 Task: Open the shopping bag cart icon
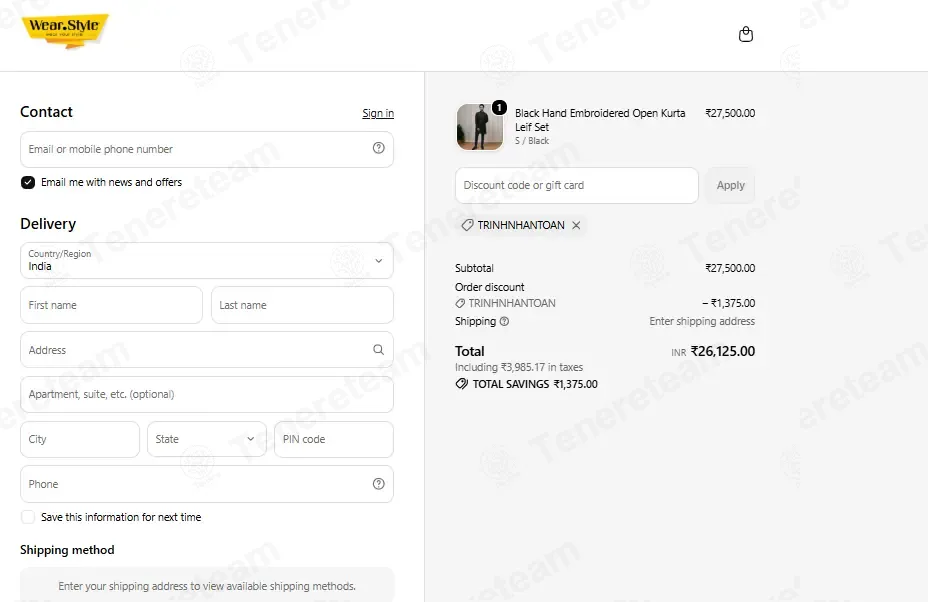pos(746,34)
